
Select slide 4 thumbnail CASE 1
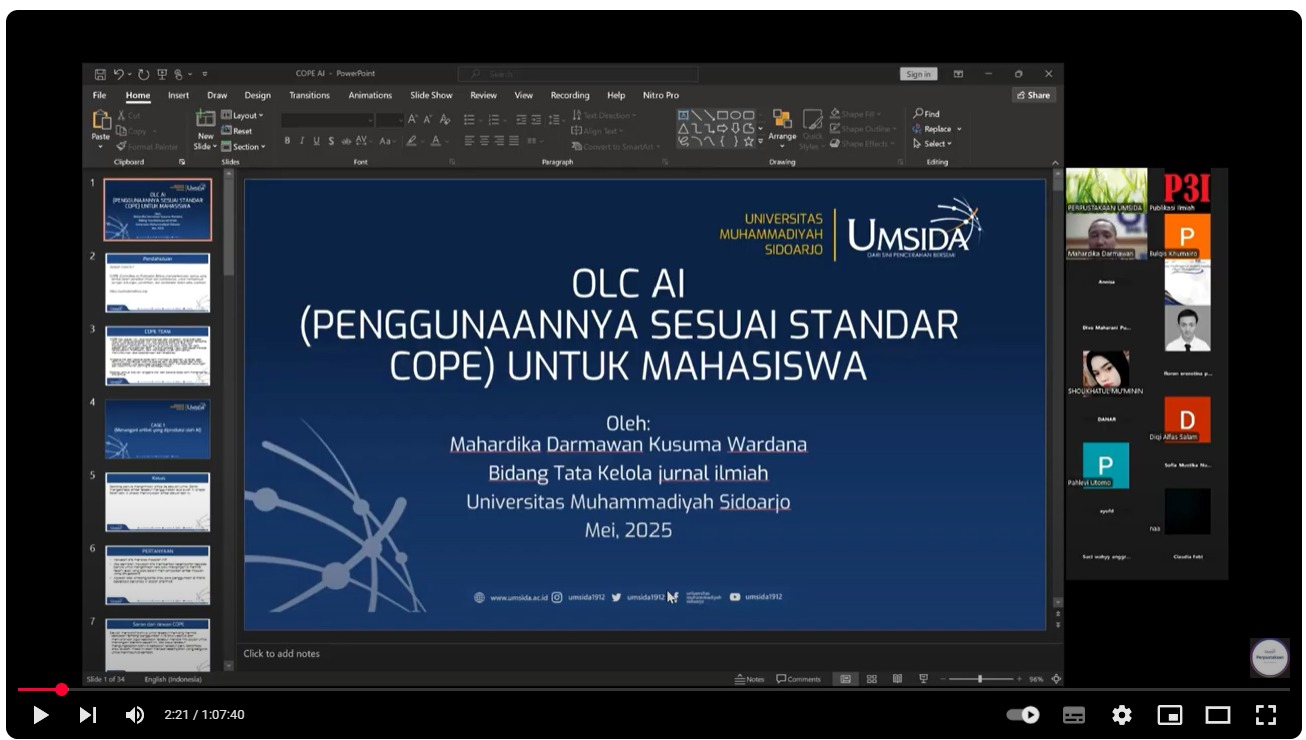coord(157,430)
